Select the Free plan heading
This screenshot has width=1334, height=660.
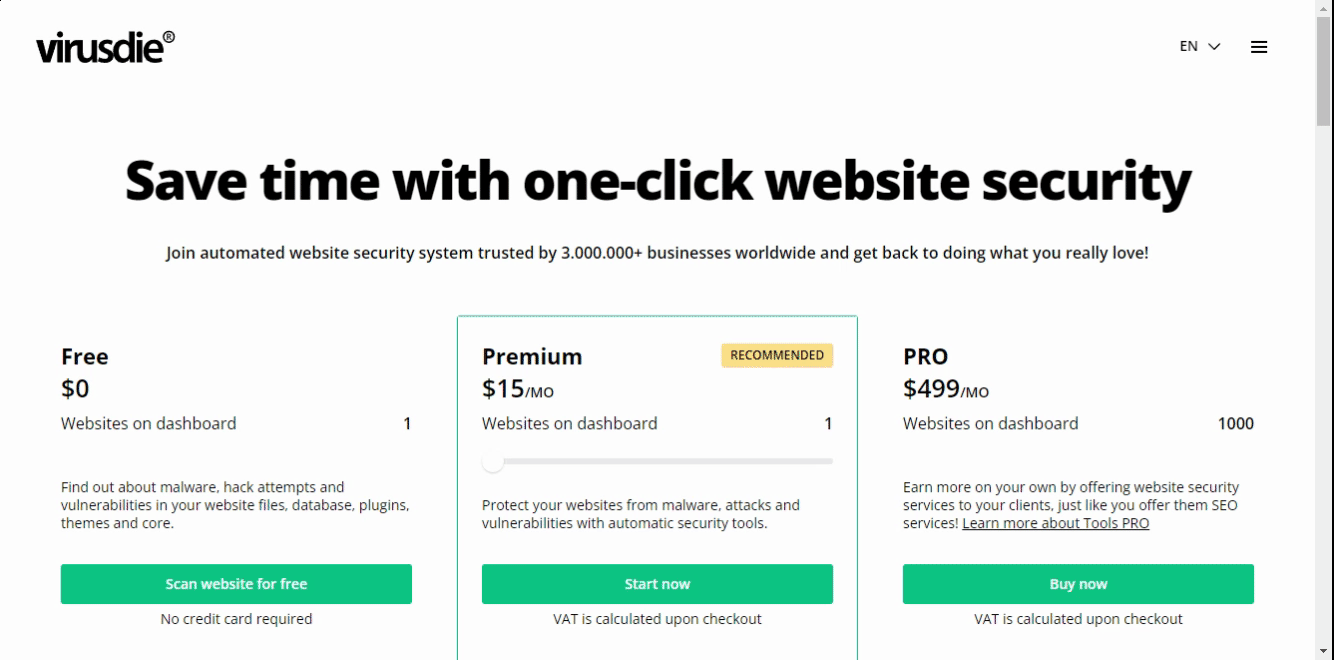[85, 356]
